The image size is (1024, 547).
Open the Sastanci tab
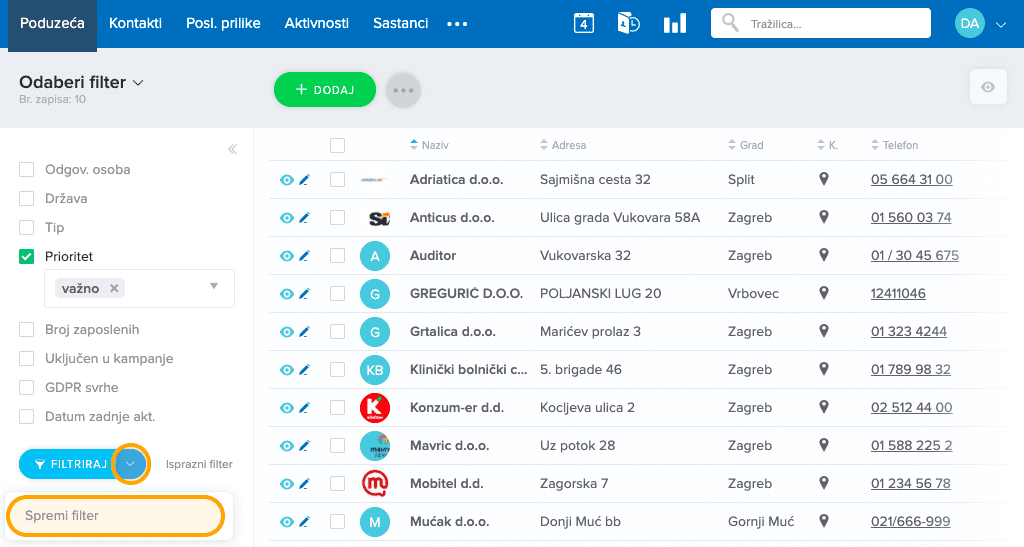(400, 23)
